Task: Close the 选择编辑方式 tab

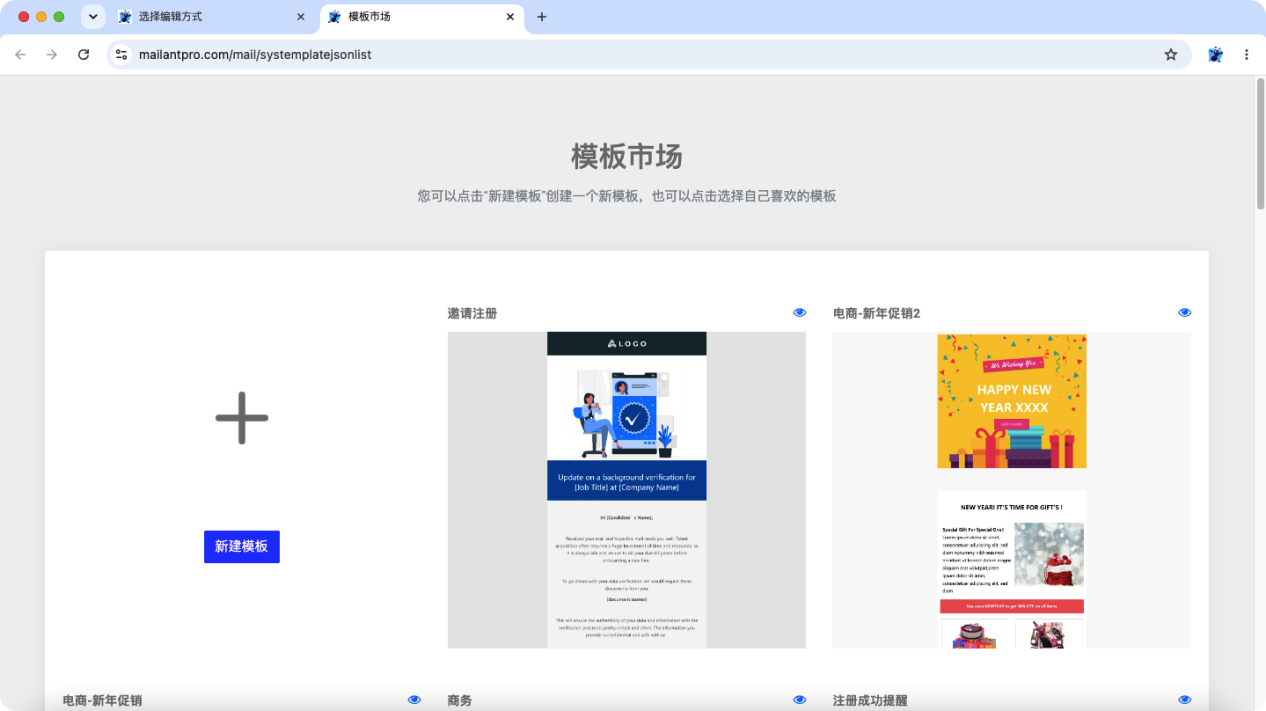Action: (301, 17)
